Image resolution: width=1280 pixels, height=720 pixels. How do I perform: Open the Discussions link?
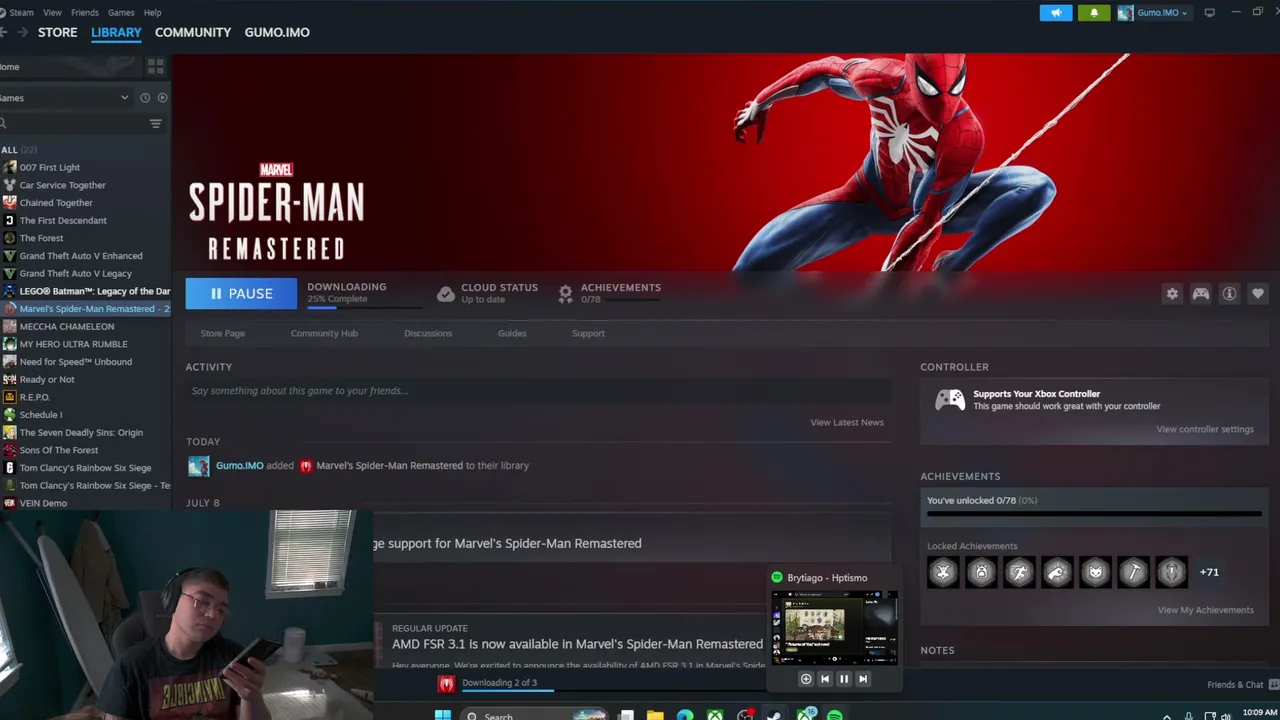pos(428,333)
